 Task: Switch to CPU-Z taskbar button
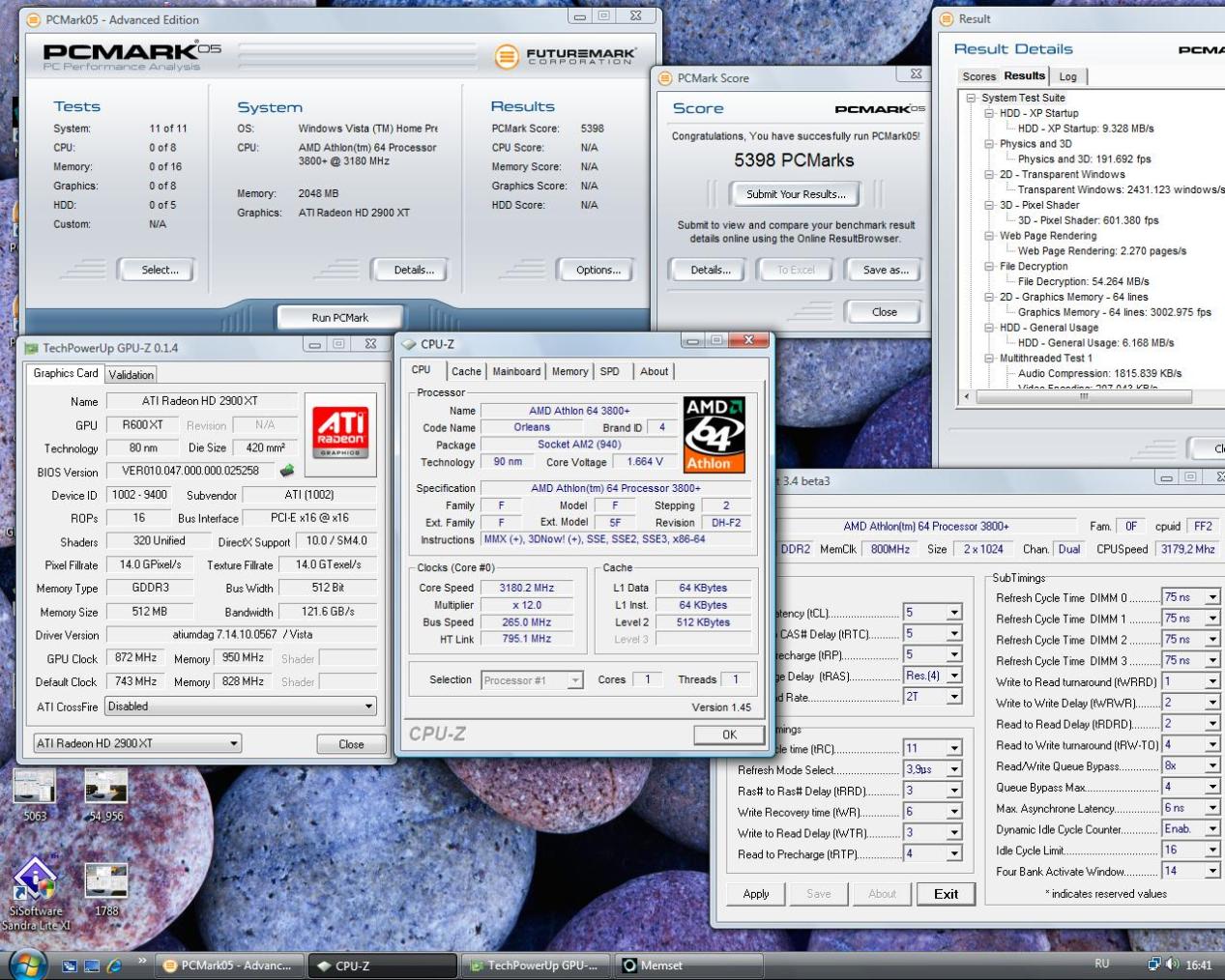click(383, 966)
